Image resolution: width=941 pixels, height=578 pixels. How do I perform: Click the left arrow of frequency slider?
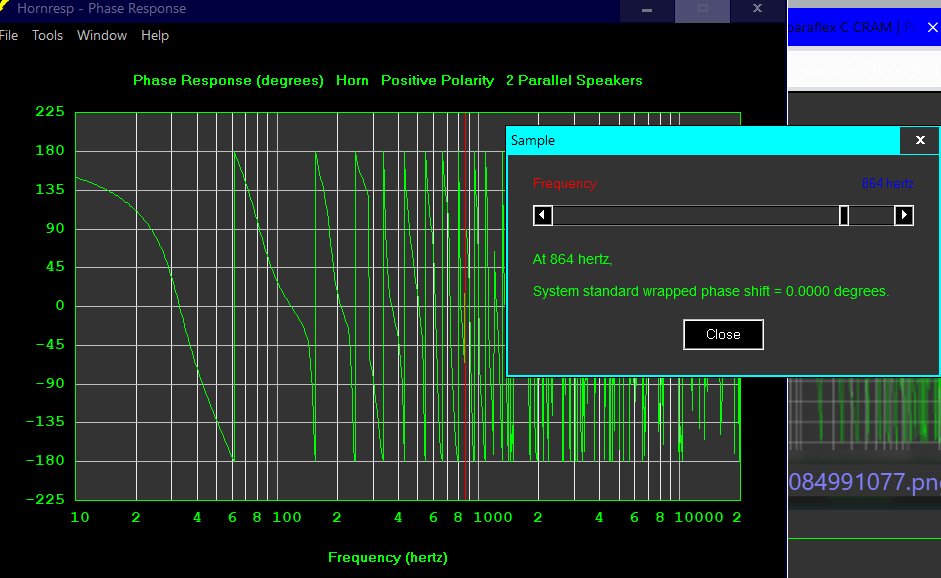[543, 215]
